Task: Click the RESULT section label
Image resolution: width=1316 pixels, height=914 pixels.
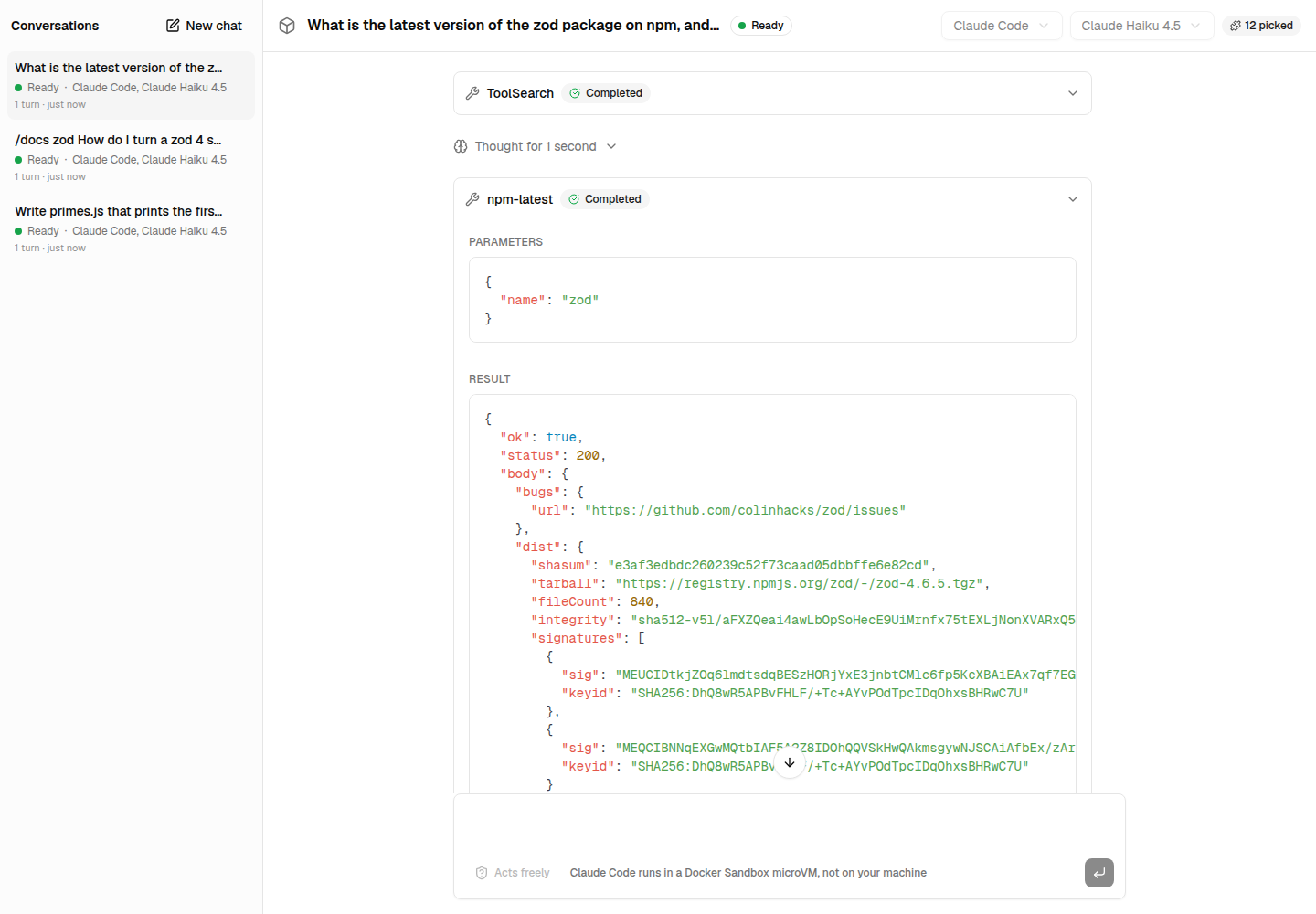Action: (x=490, y=379)
